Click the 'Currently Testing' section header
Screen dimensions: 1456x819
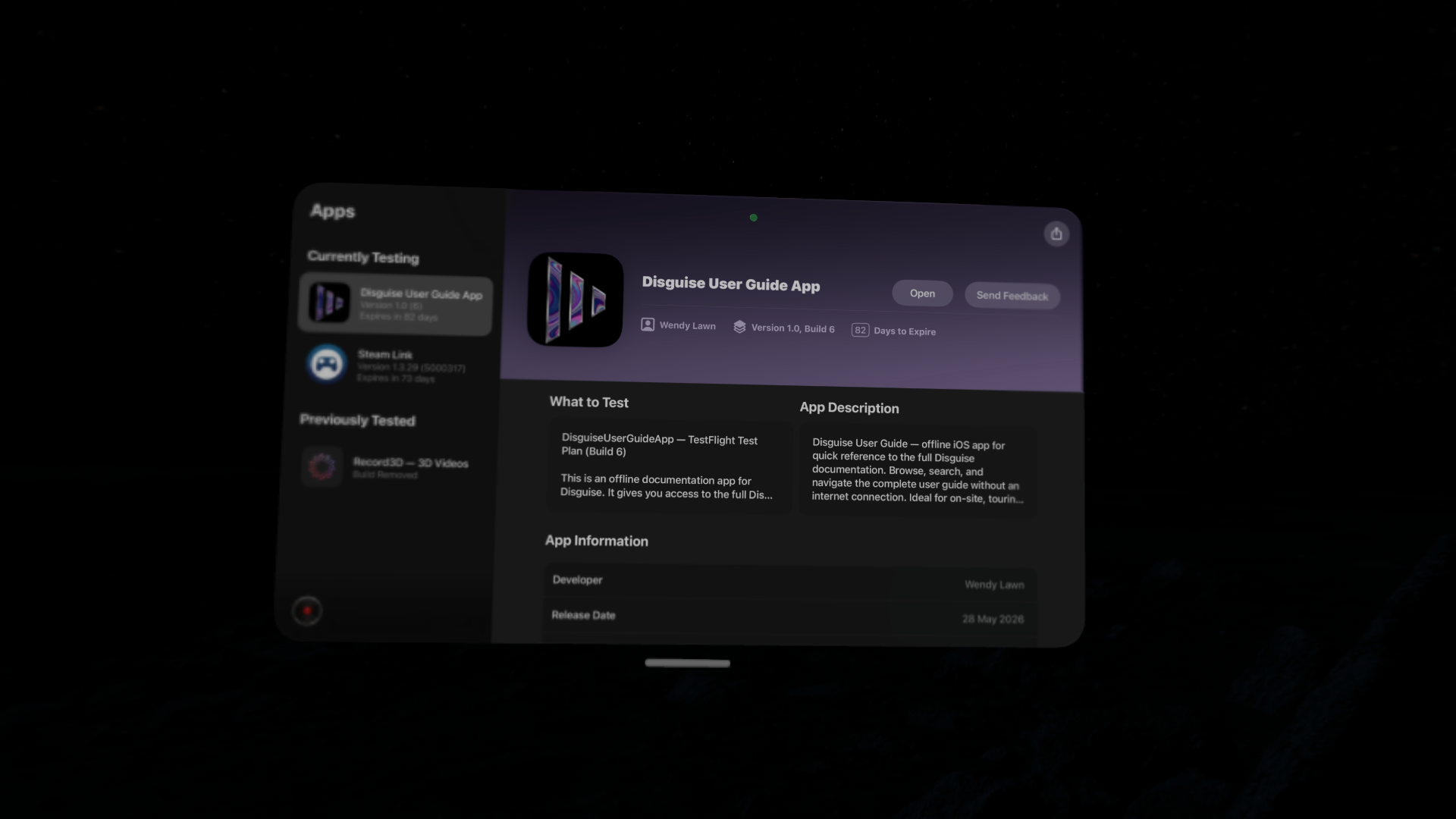(363, 257)
